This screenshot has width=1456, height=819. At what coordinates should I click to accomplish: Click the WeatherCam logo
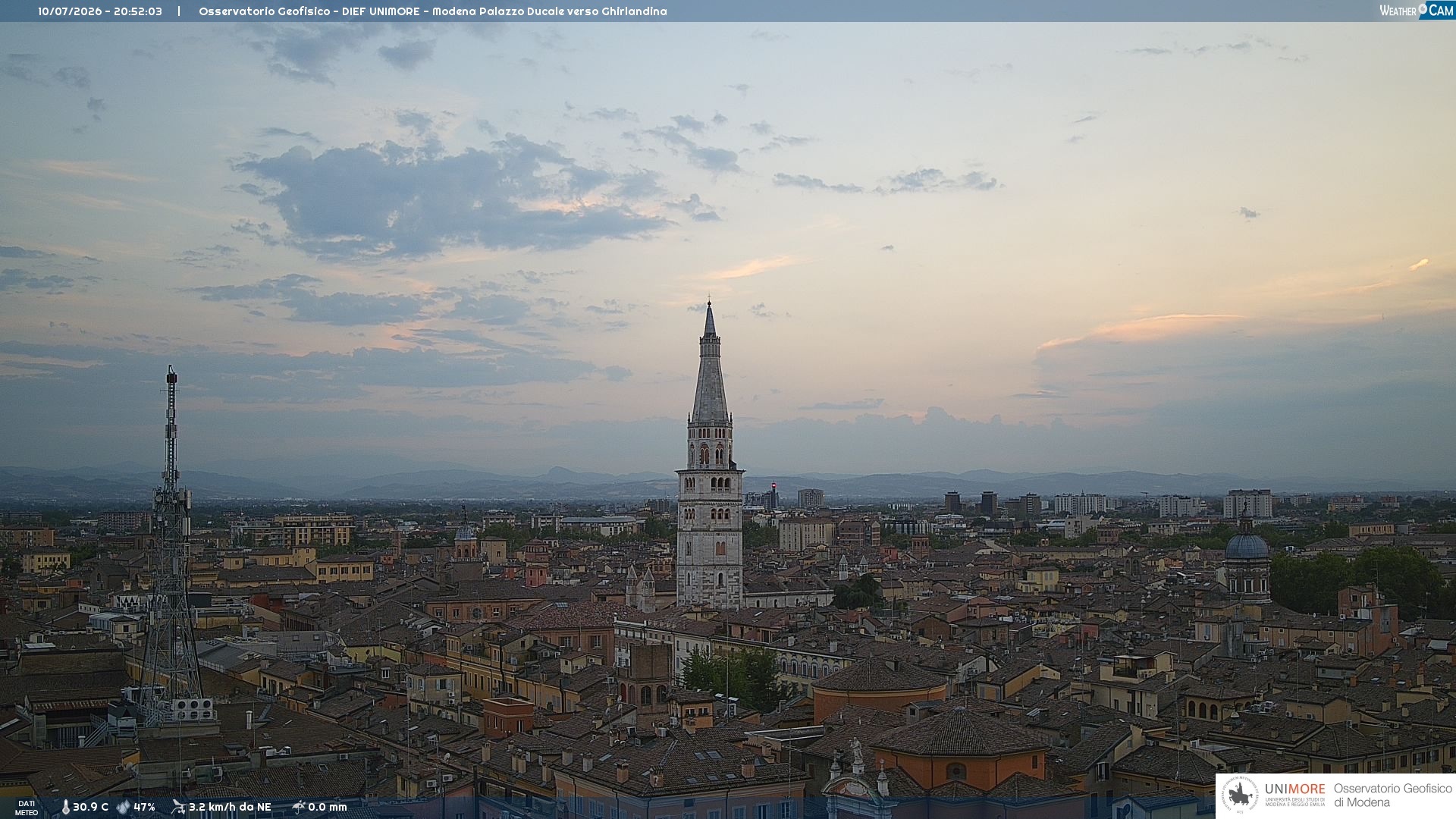[1417, 11]
